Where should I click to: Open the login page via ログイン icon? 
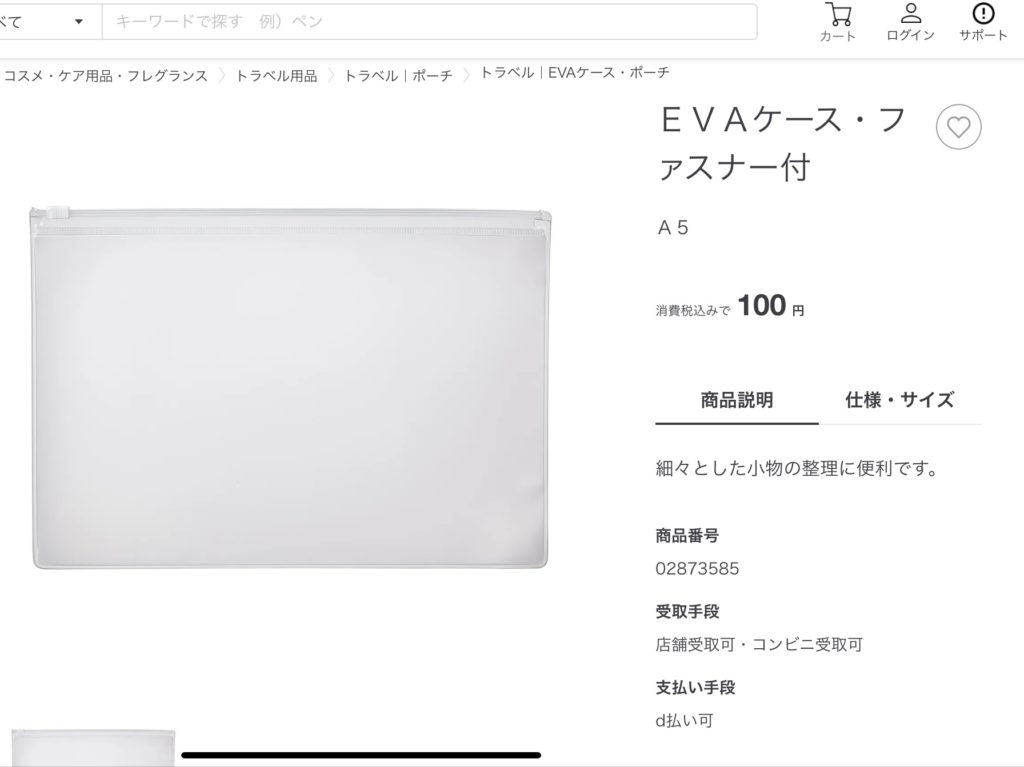910,22
